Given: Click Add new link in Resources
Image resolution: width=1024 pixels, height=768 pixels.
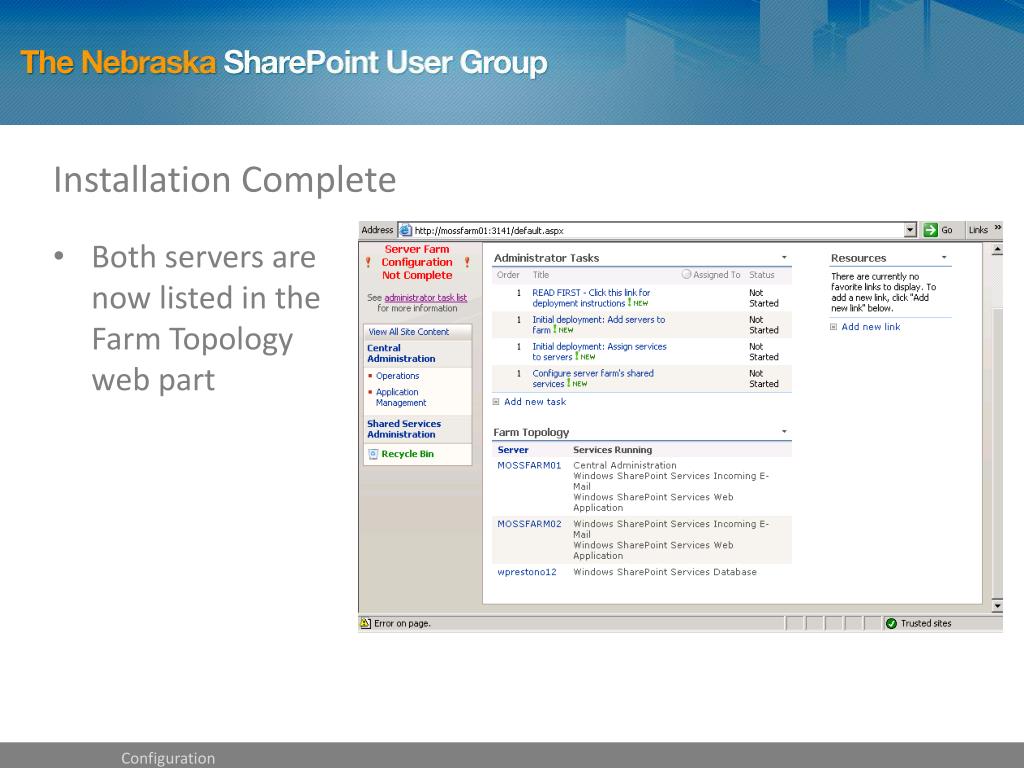Looking at the screenshot, I should click(871, 327).
